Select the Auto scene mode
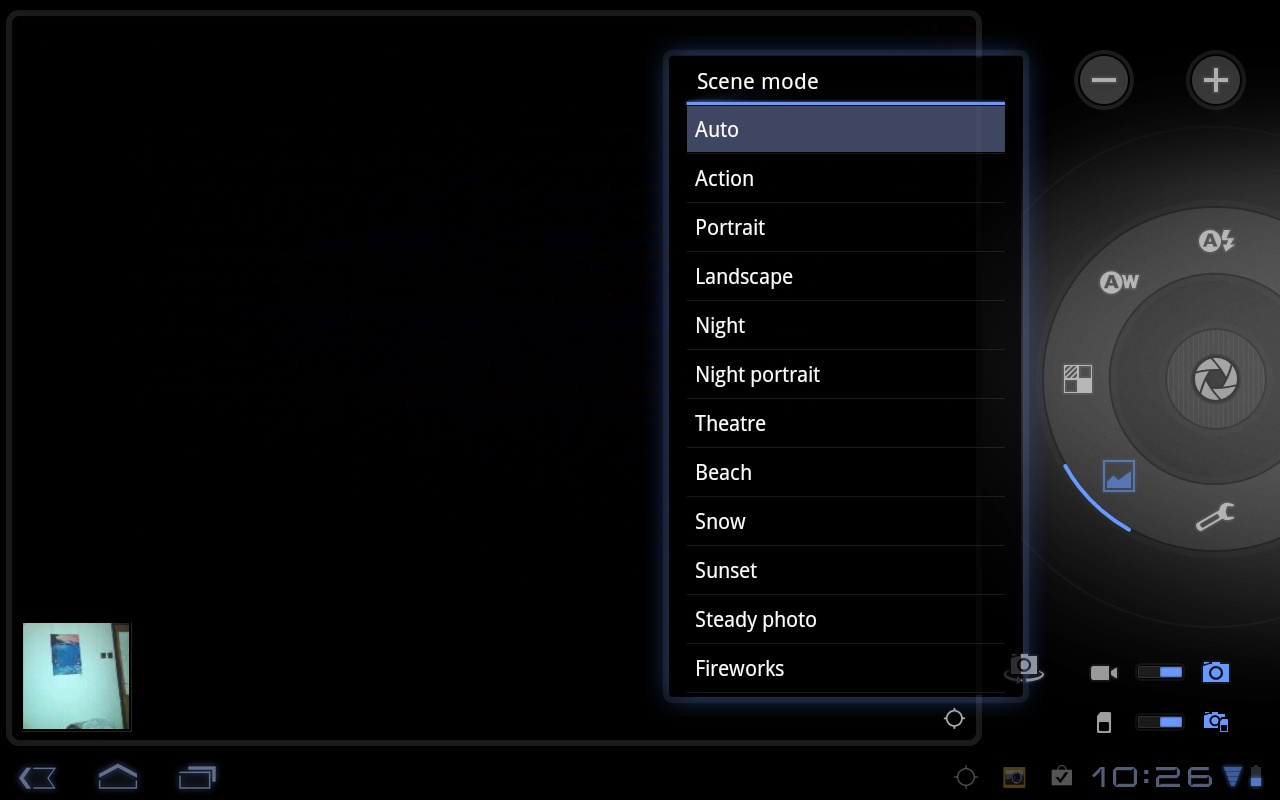 coord(845,129)
